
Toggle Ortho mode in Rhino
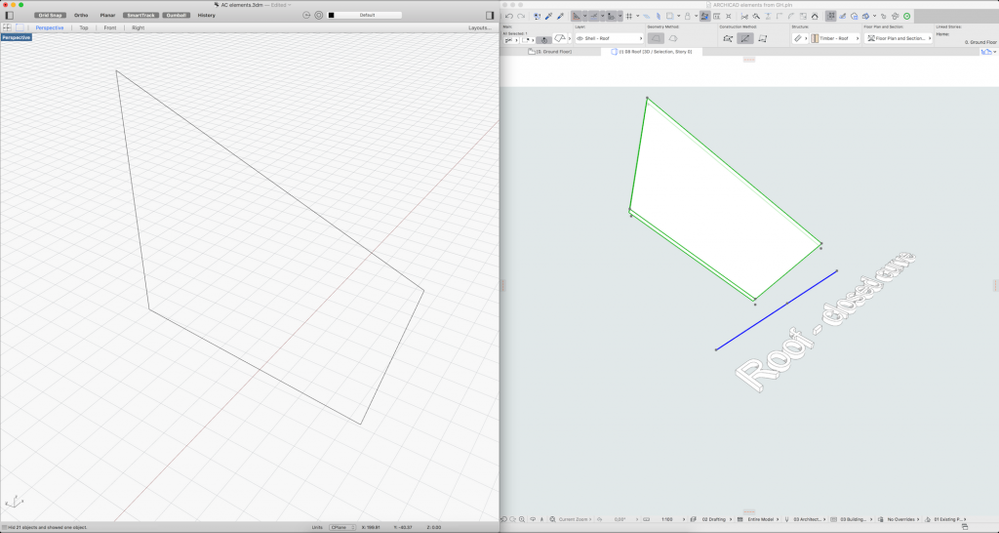[x=81, y=15]
